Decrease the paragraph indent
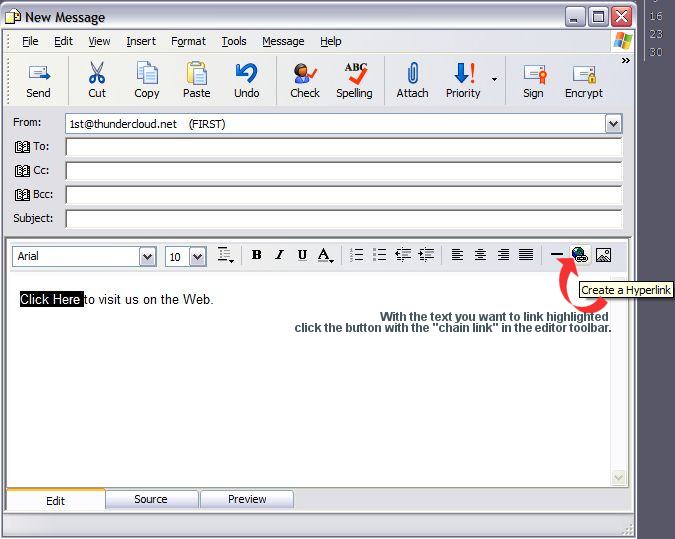The image size is (675, 539). [403, 255]
